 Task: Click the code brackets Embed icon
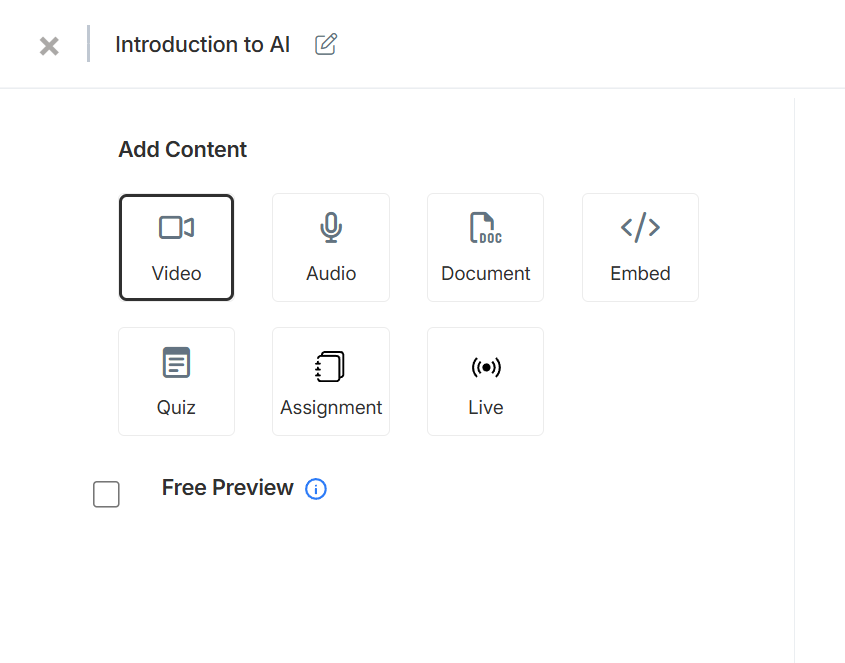tap(640, 228)
